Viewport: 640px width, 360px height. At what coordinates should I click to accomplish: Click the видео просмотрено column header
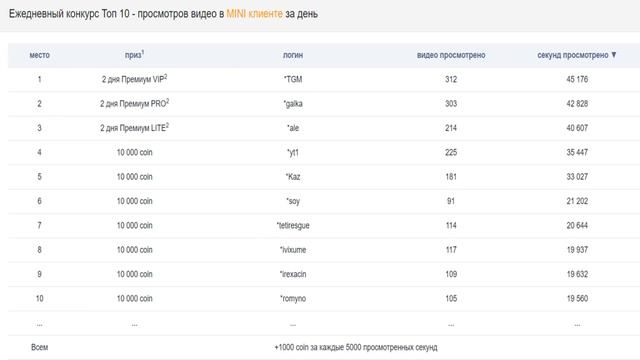coord(451,55)
